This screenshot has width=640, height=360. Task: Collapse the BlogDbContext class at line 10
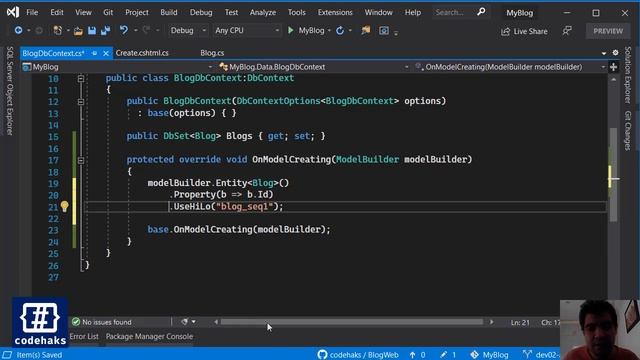[81, 78]
